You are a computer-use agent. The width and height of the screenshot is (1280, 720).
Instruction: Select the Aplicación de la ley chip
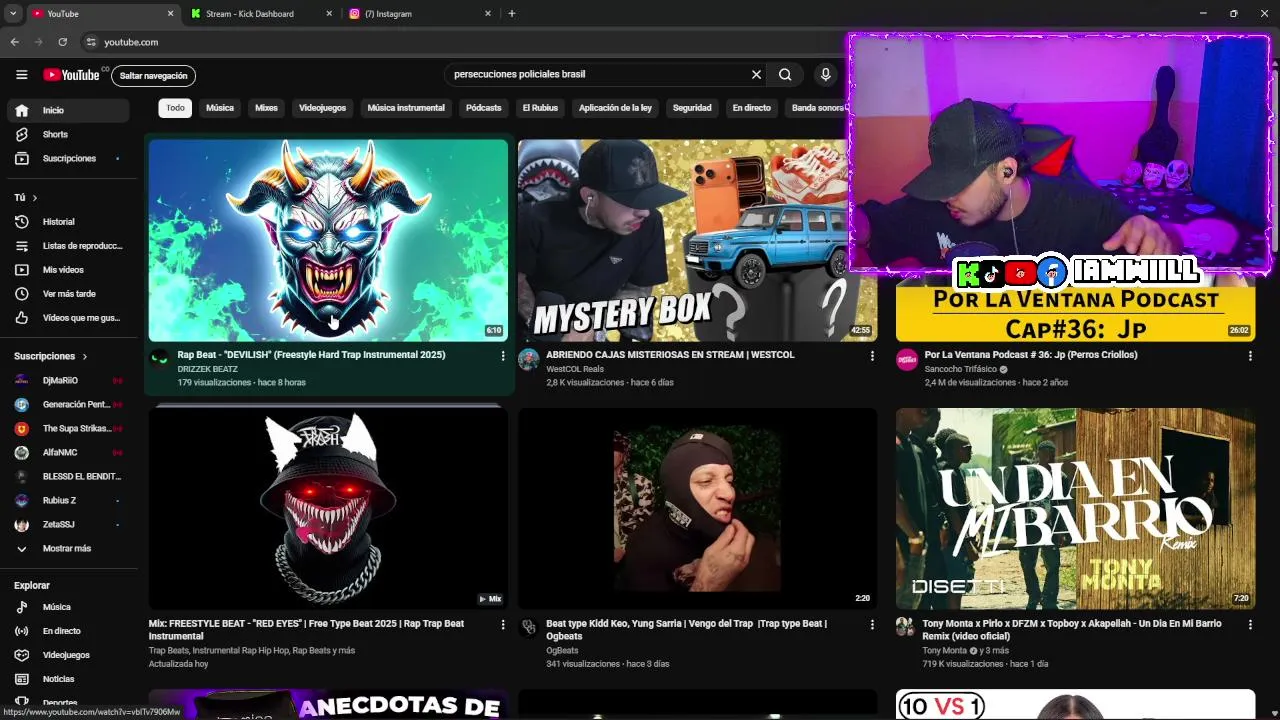(615, 108)
